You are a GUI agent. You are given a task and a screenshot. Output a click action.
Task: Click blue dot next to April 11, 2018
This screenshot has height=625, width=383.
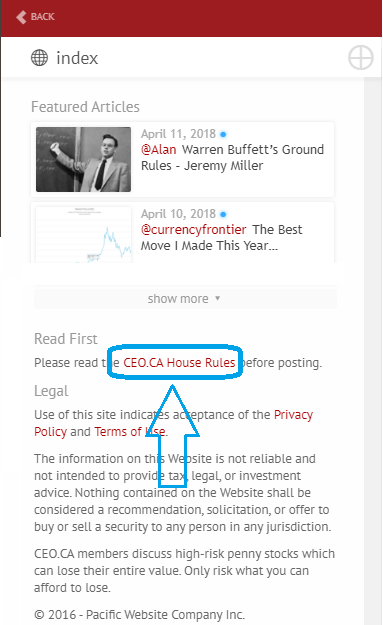pyautogui.click(x=223, y=134)
